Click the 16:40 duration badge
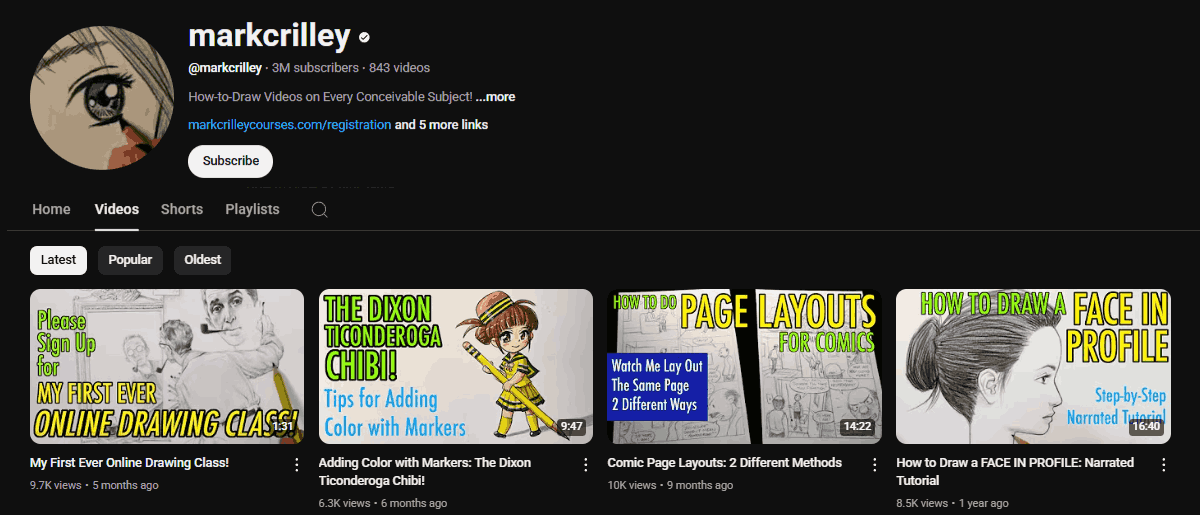 (x=1146, y=427)
